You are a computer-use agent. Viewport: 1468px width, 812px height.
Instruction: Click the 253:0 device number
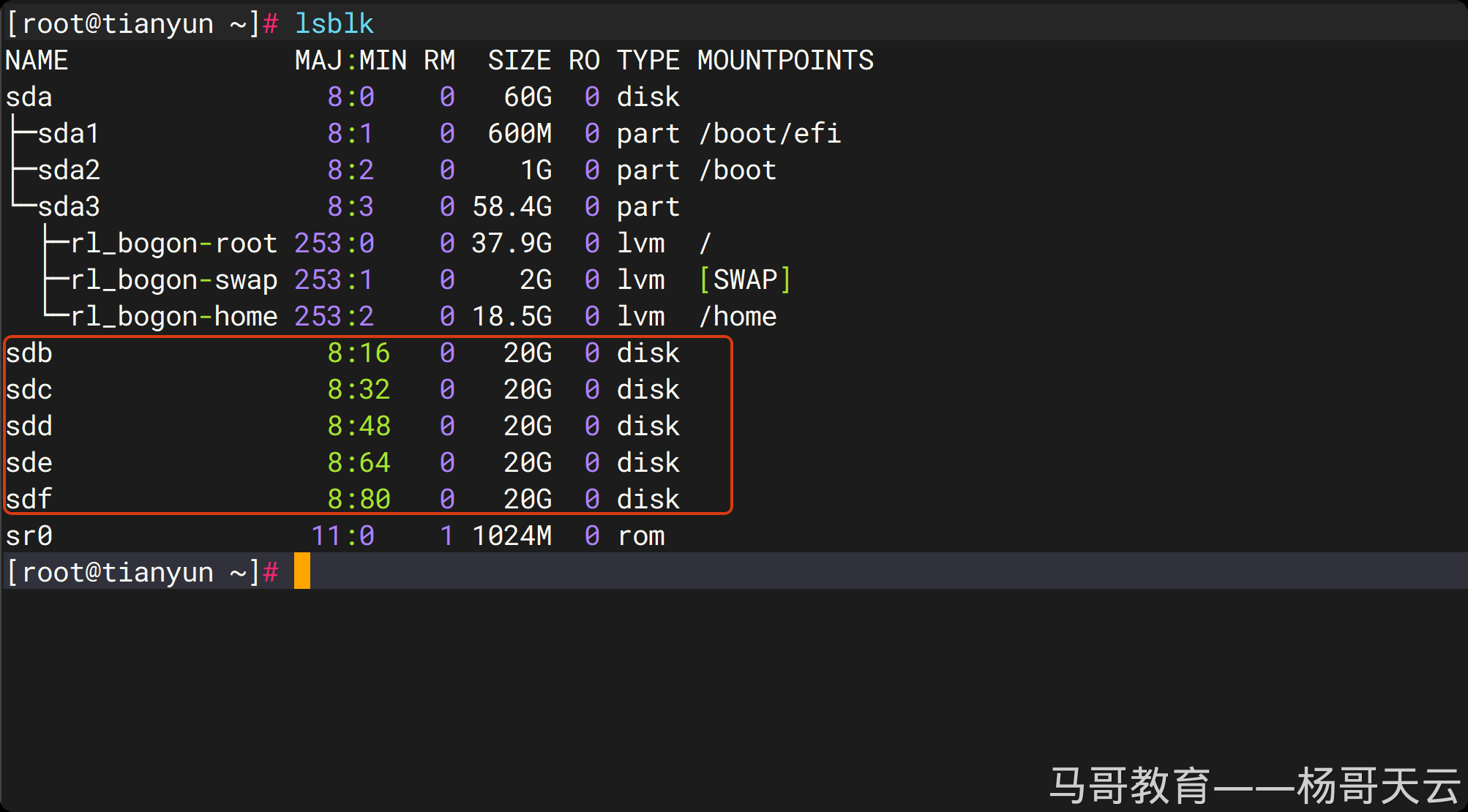(x=334, y=244)
